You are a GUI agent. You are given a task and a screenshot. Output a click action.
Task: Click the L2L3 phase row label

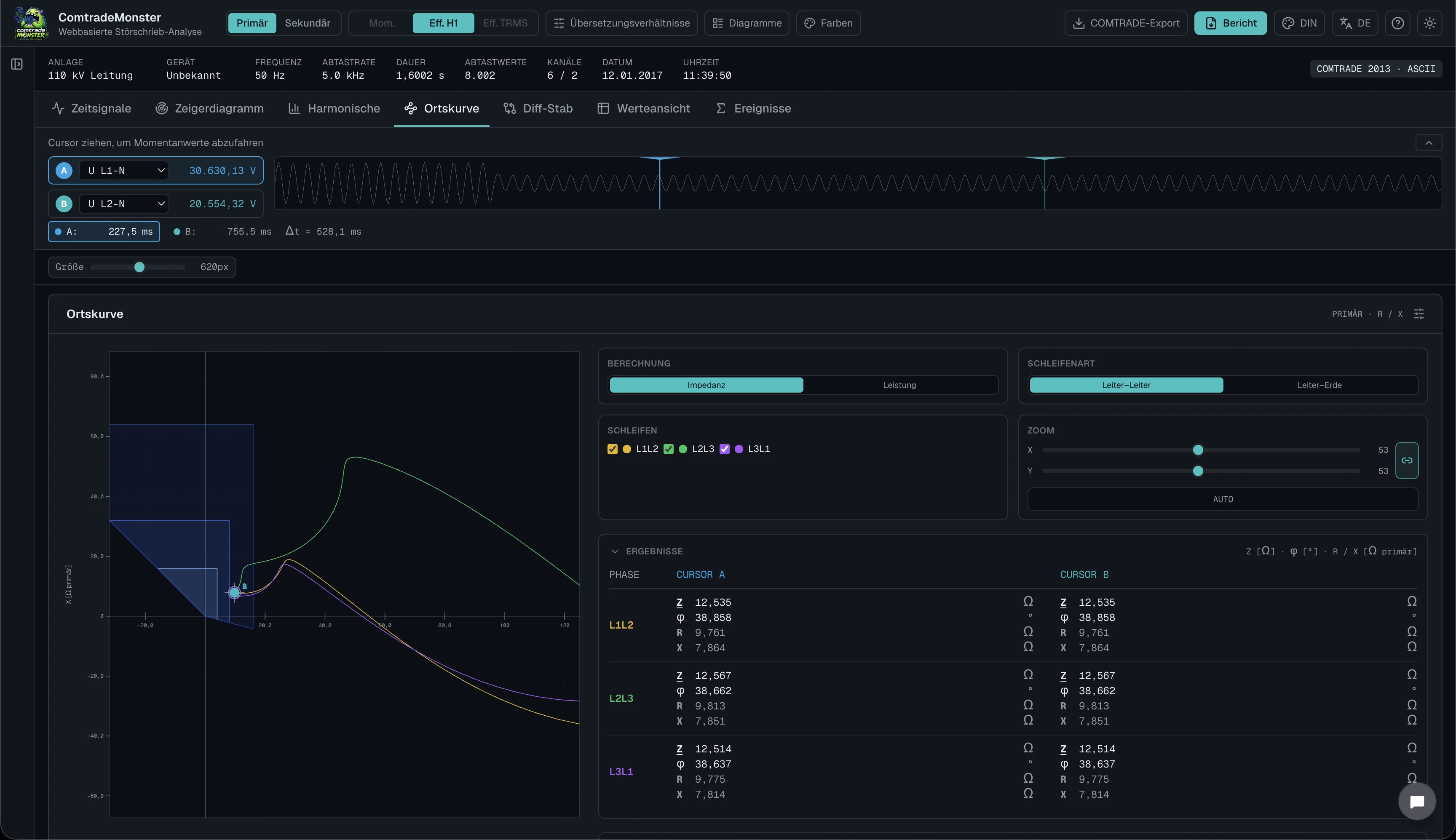621,698
